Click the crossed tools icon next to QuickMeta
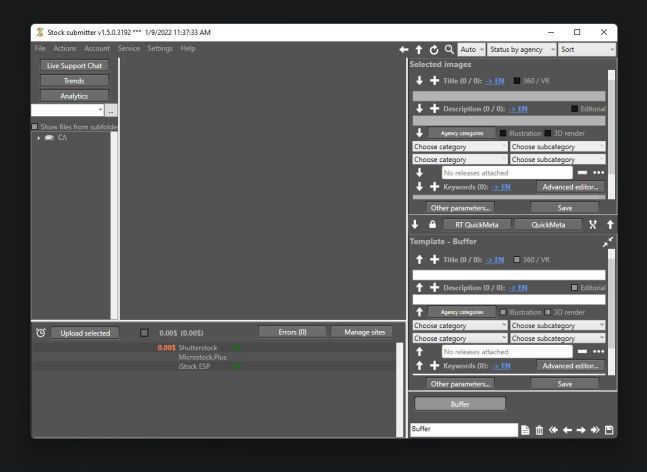 (593, 224)
